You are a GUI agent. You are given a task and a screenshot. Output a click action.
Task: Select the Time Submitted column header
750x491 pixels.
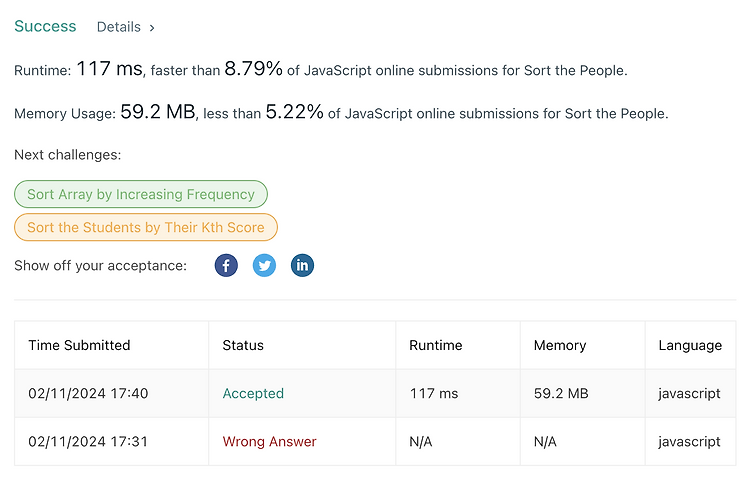(x=79, y=345)
